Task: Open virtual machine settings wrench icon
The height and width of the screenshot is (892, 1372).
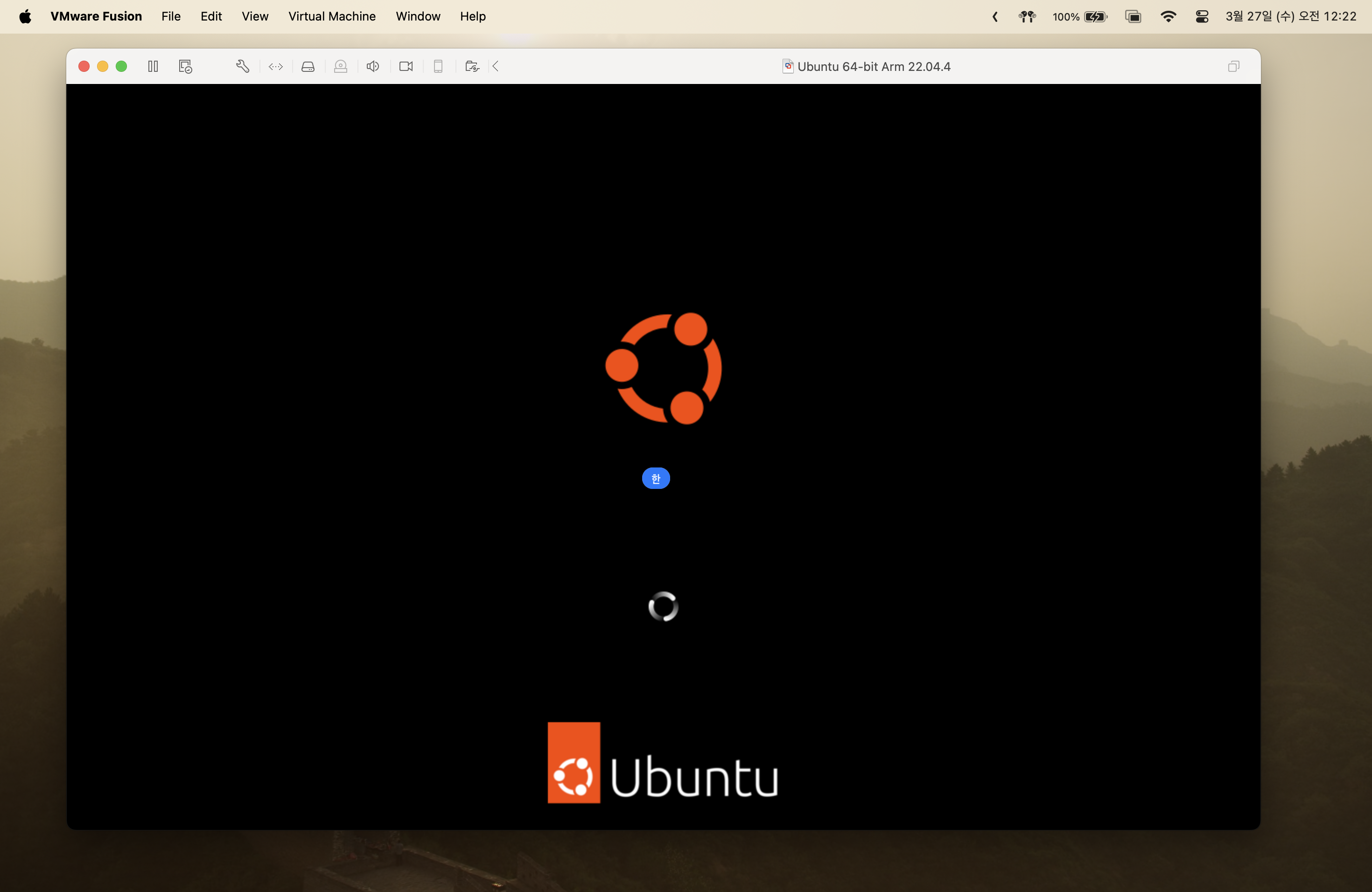Action: pos(243,66)
